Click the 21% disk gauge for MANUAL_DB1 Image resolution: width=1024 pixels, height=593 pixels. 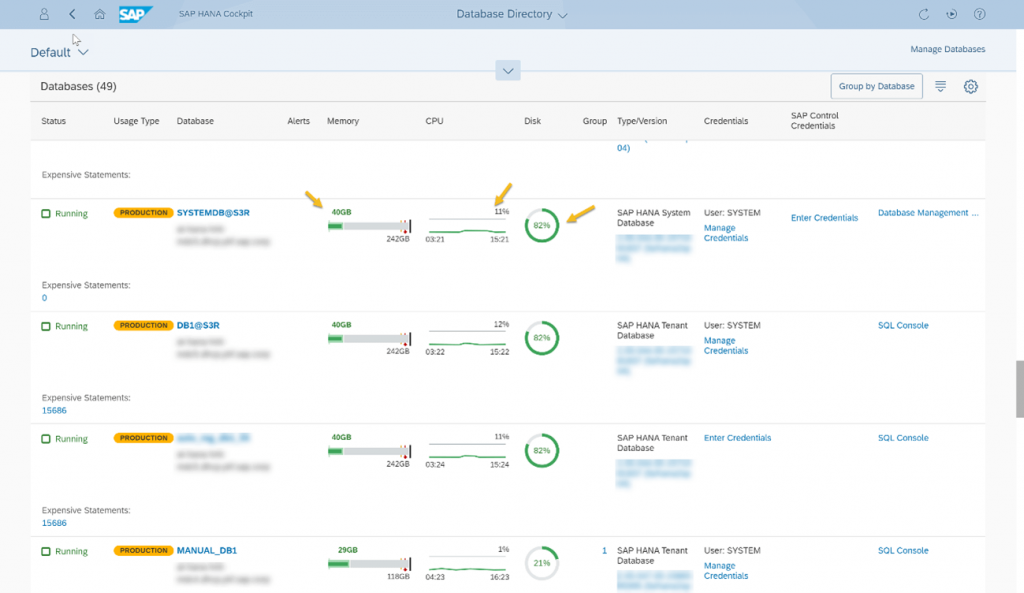[x=541, y=563]
